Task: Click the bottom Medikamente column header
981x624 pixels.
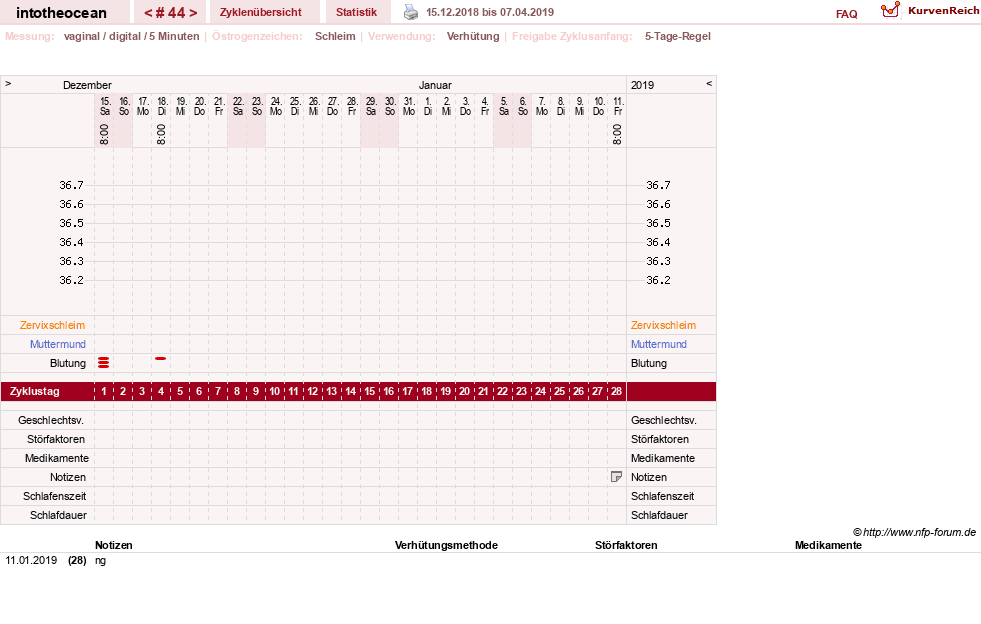Action: 828,545
